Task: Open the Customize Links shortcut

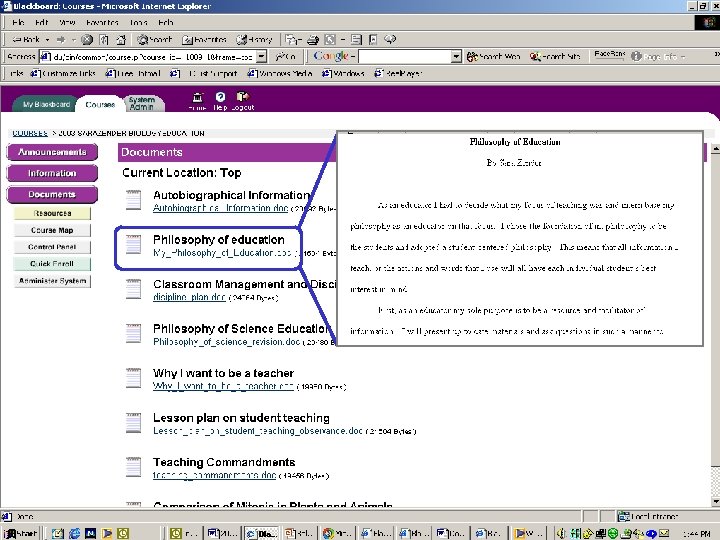Action: (63, 73)
